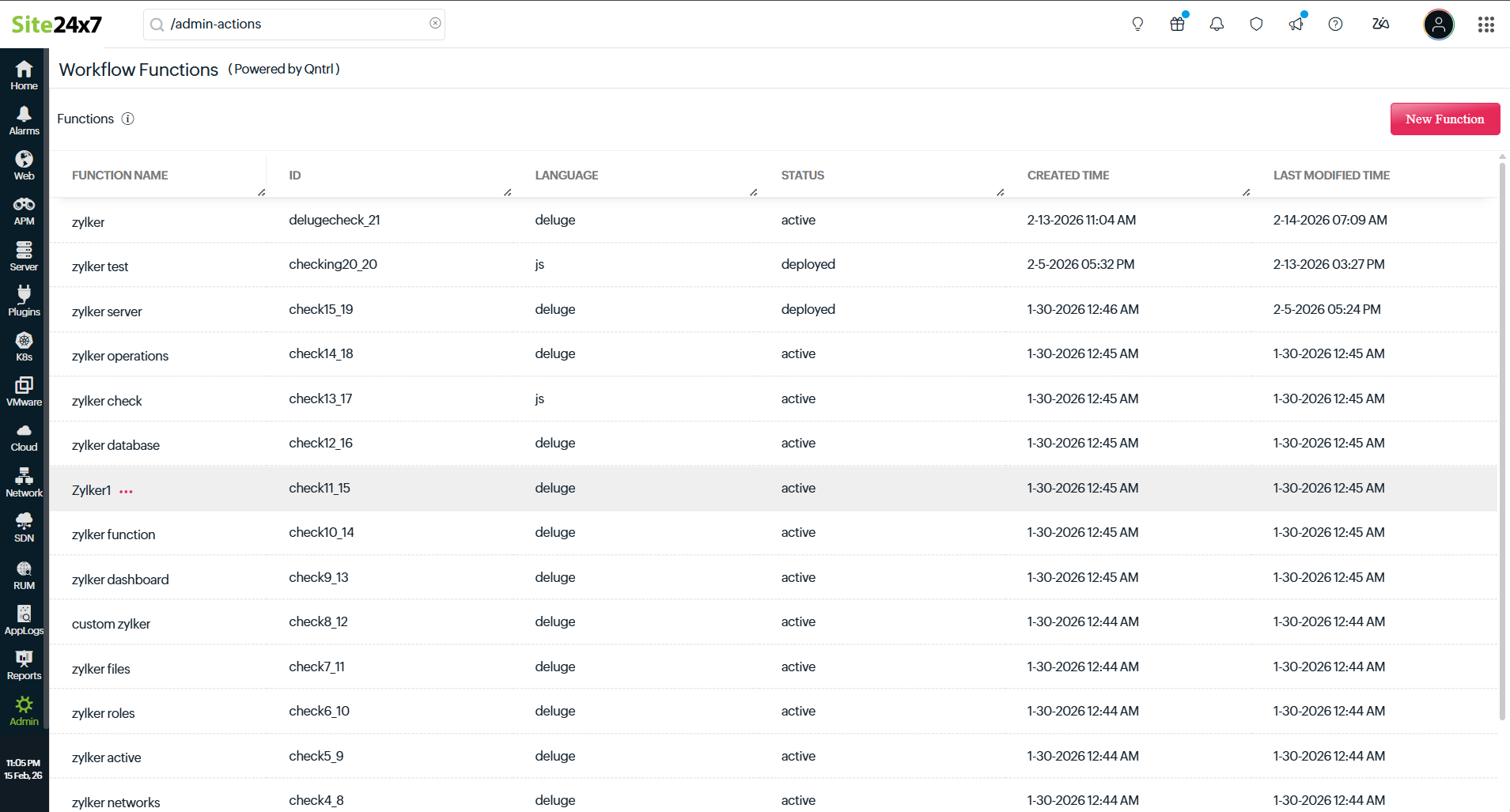Open the three-dot menu for Zylker1
1510x812 pixels.
click(126, 491)
